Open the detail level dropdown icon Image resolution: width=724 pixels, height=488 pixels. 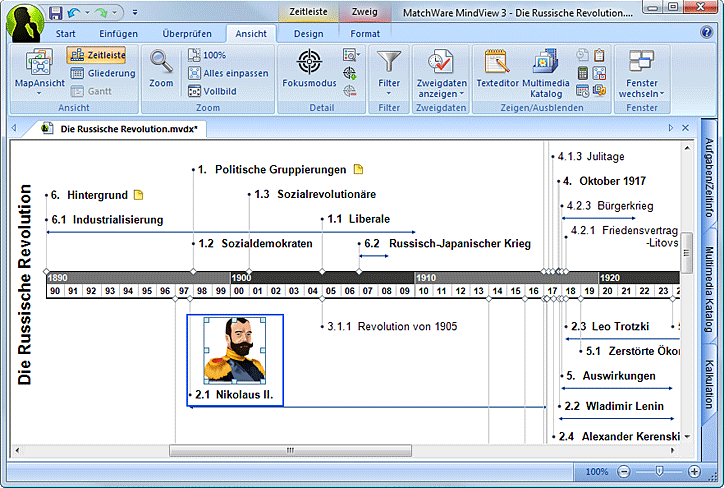351,55
